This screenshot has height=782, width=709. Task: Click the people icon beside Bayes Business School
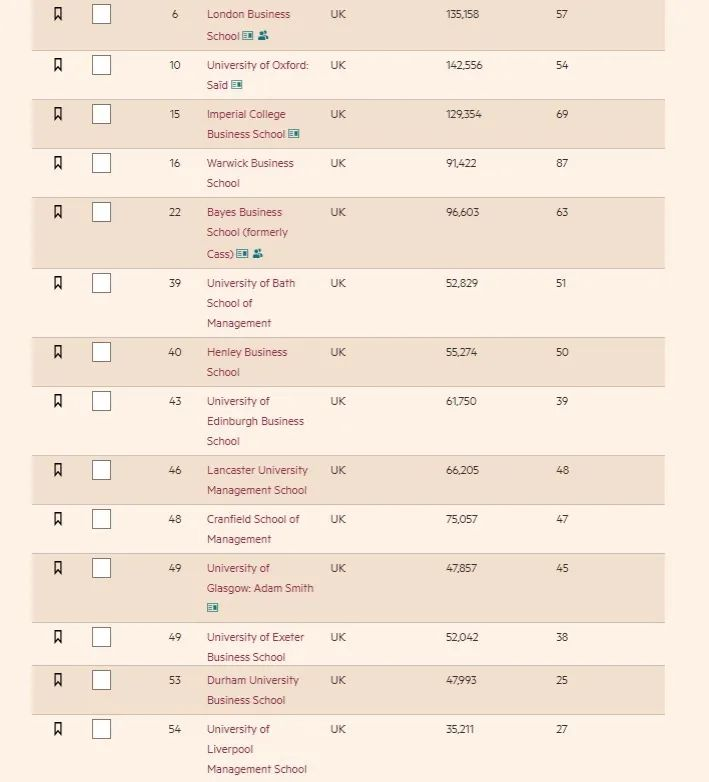coord(257,254)
